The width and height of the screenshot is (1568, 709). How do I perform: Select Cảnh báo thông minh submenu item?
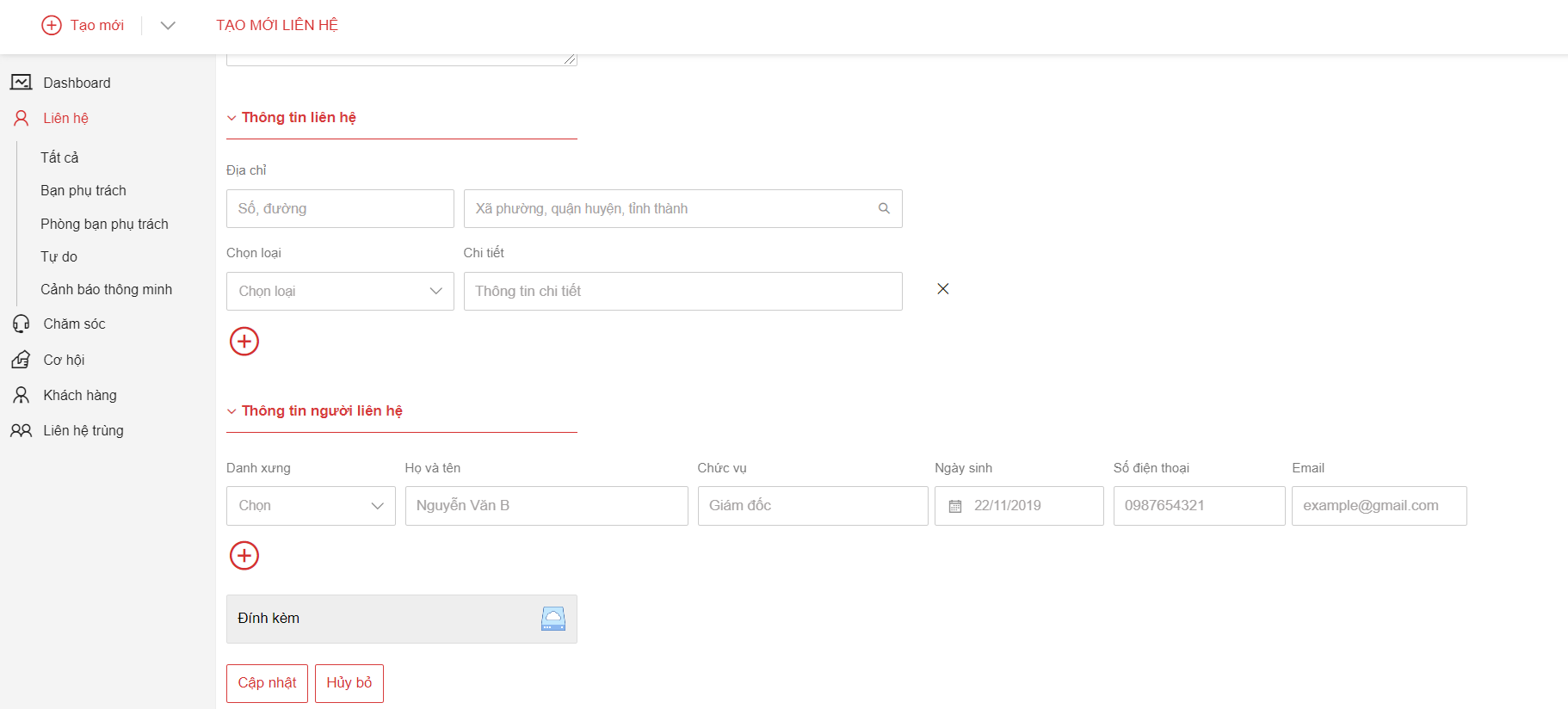point(106,289)
